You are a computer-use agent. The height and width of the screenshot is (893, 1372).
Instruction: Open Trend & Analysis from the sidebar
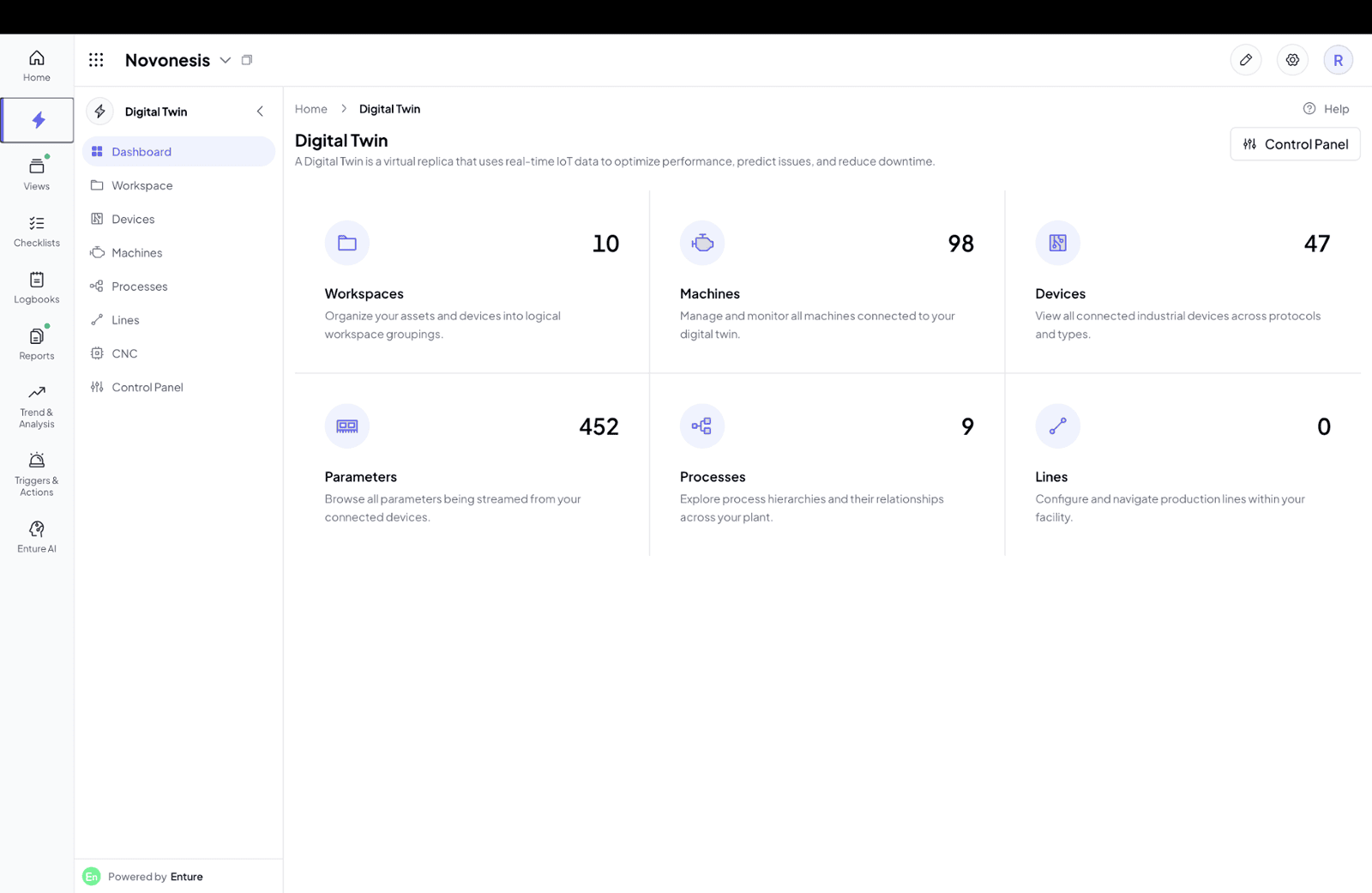click(36, 403)
